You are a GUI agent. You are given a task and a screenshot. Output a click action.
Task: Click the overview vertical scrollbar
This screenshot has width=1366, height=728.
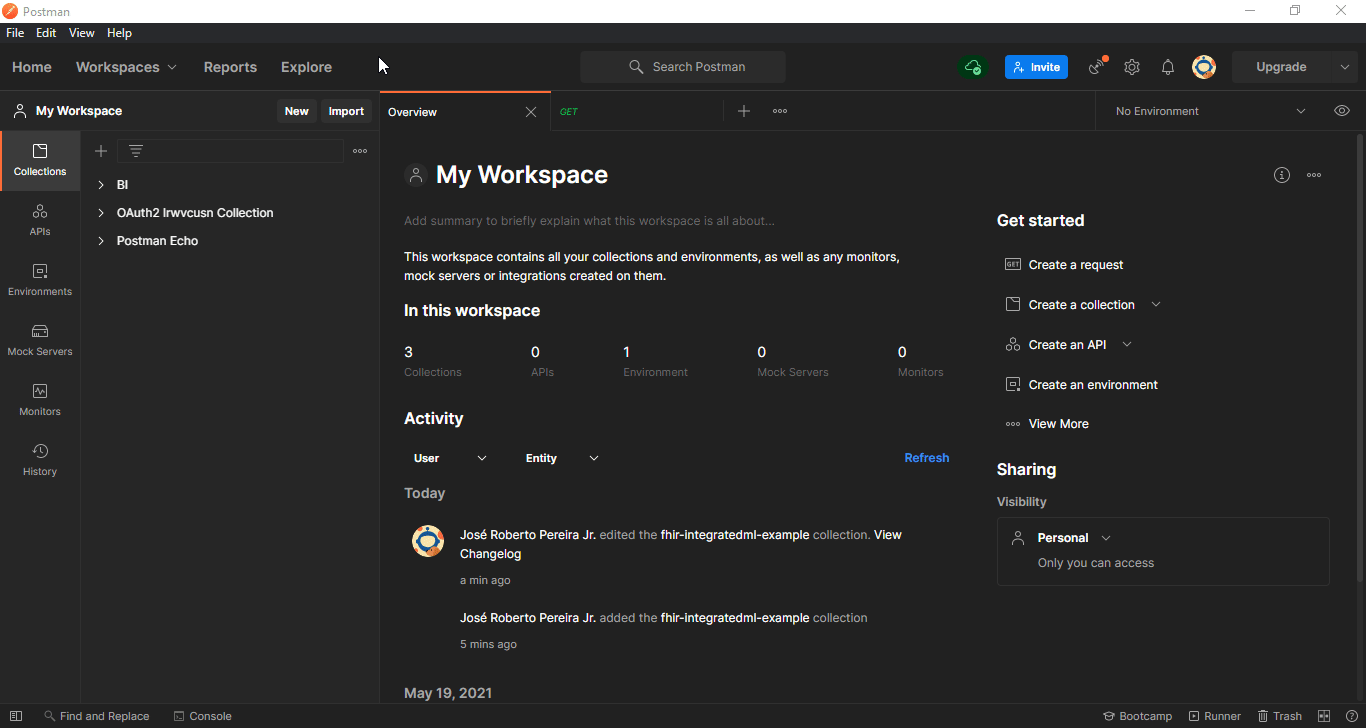(1359, 358)
